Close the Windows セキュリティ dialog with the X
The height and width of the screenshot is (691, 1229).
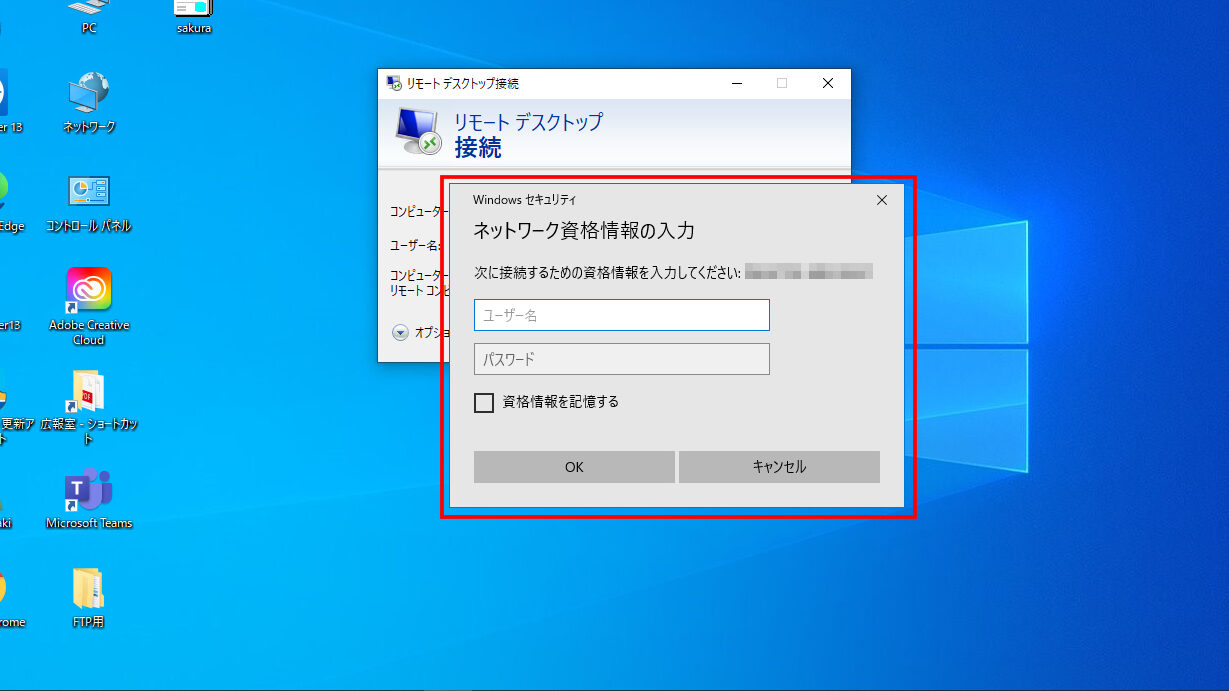click(881, 200)
